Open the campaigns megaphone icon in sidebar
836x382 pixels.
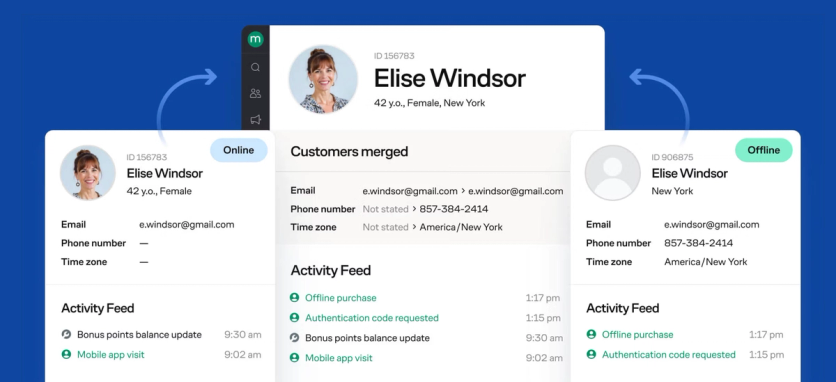(x=255, y=120)
